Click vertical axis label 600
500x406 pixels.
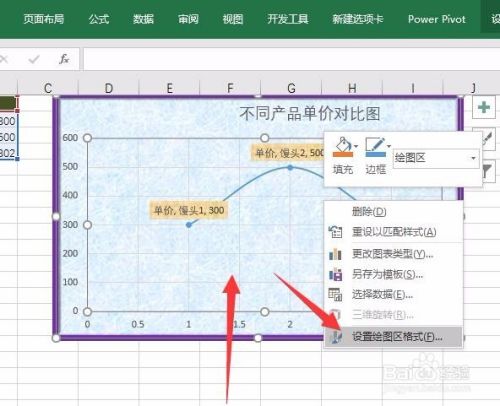pos(70,138)
